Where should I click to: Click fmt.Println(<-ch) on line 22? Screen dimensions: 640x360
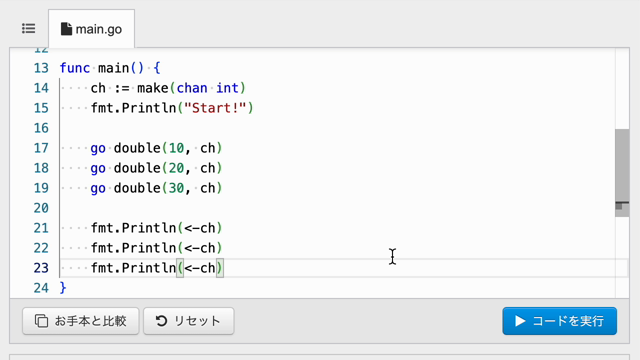click(156, 248)
